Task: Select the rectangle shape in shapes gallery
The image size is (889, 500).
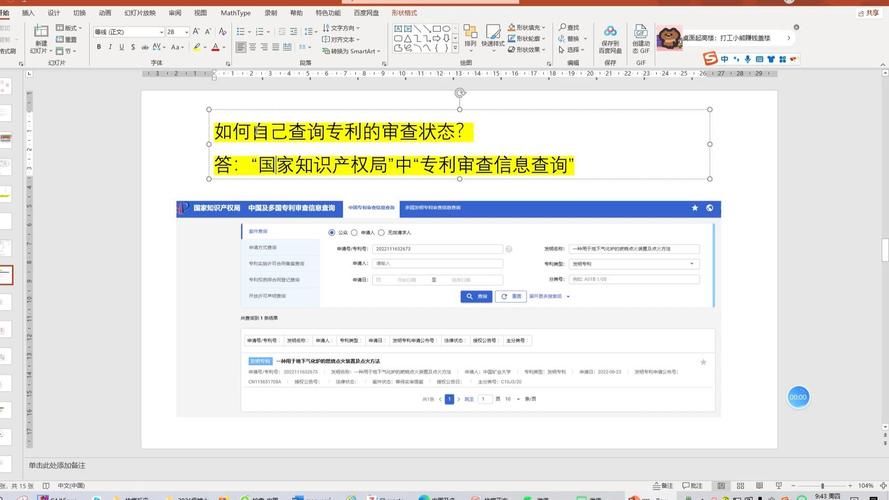Action: [437, 28]
